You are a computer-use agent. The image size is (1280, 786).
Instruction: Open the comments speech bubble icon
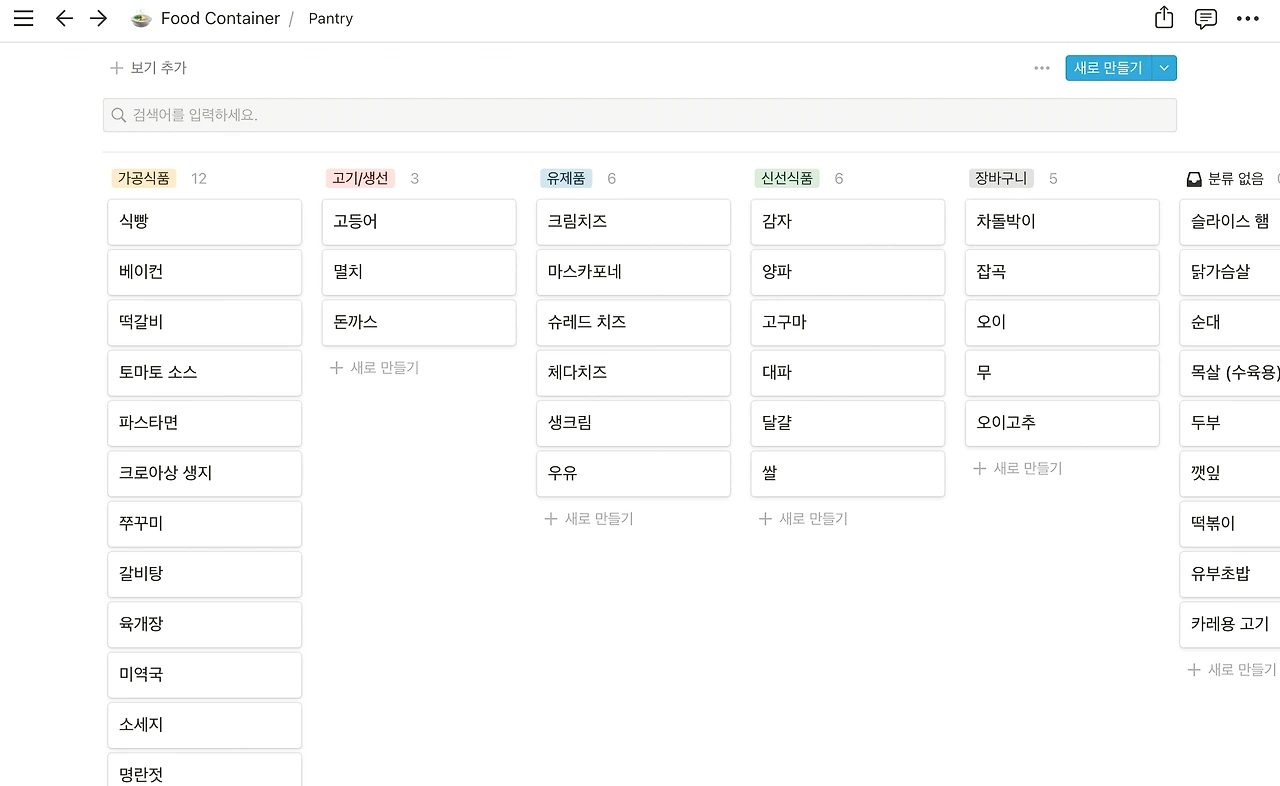click(x=1206, y=18)
